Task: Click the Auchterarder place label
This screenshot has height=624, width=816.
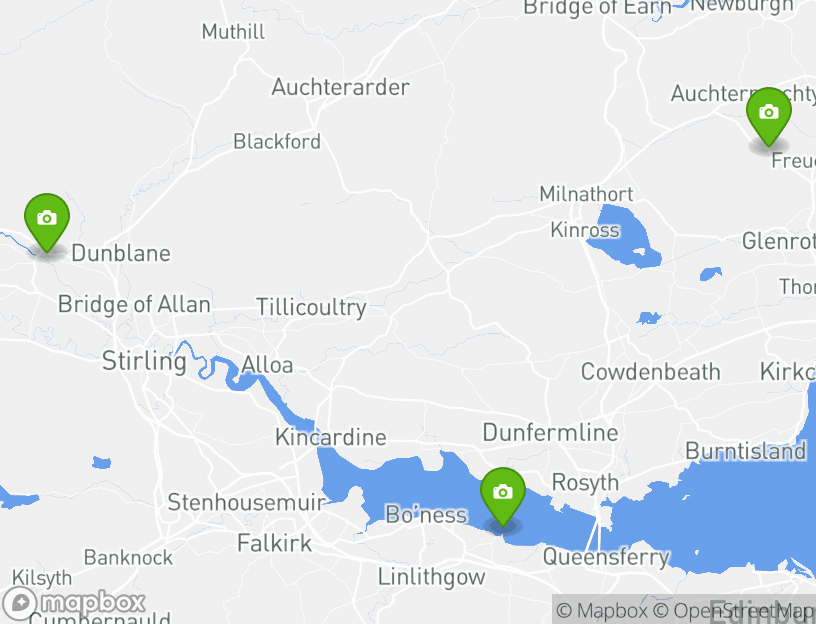Action: click(340, 87)
